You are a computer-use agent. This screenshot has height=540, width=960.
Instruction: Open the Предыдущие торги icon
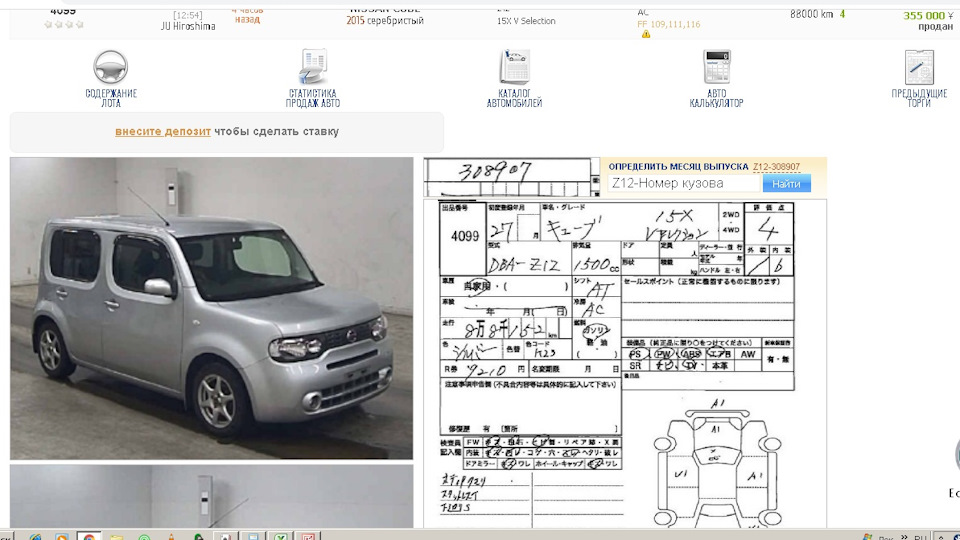[x=919, y=67]
